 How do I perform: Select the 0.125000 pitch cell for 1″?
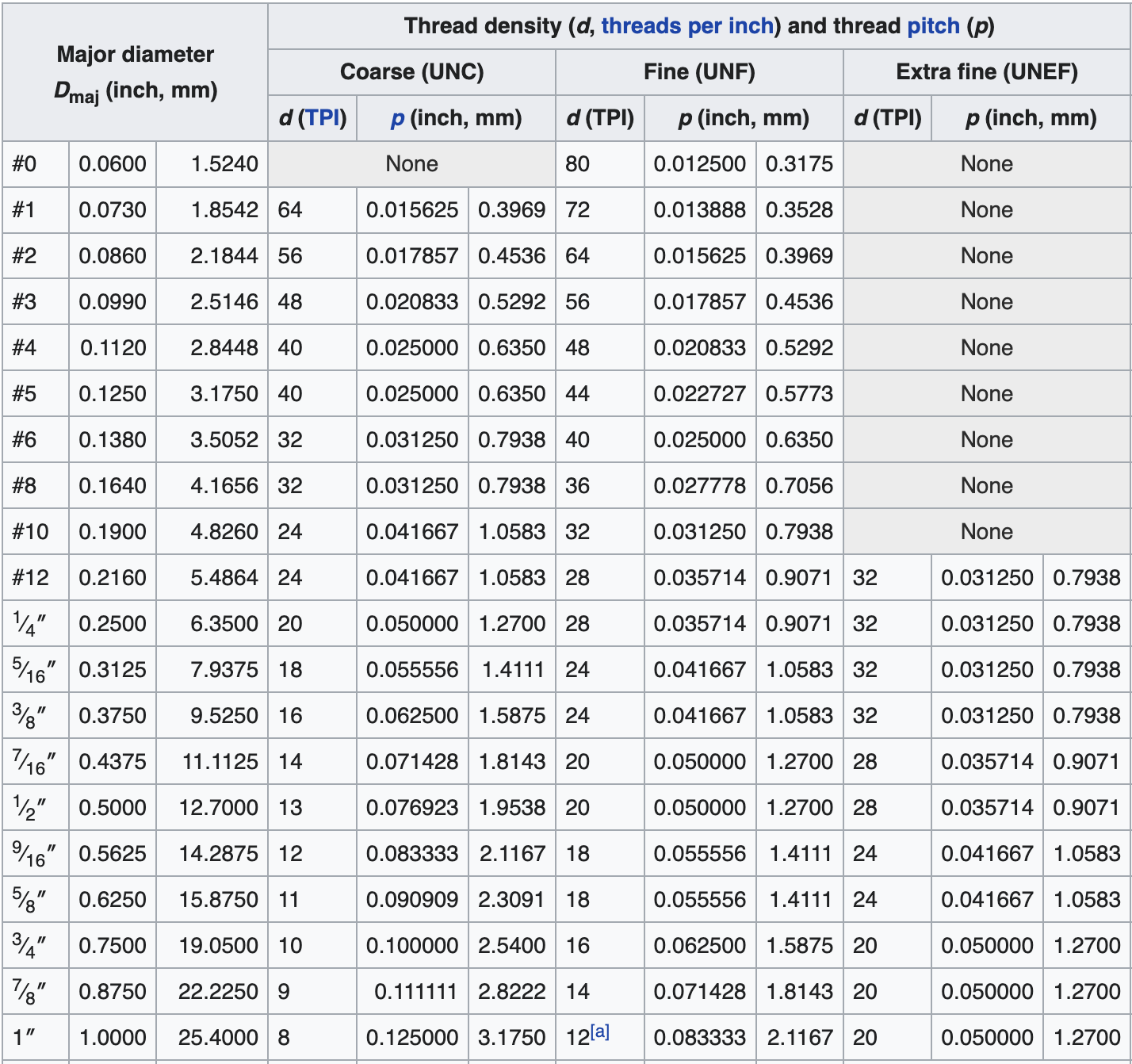pyautogui.click(x=412, y=1037)
